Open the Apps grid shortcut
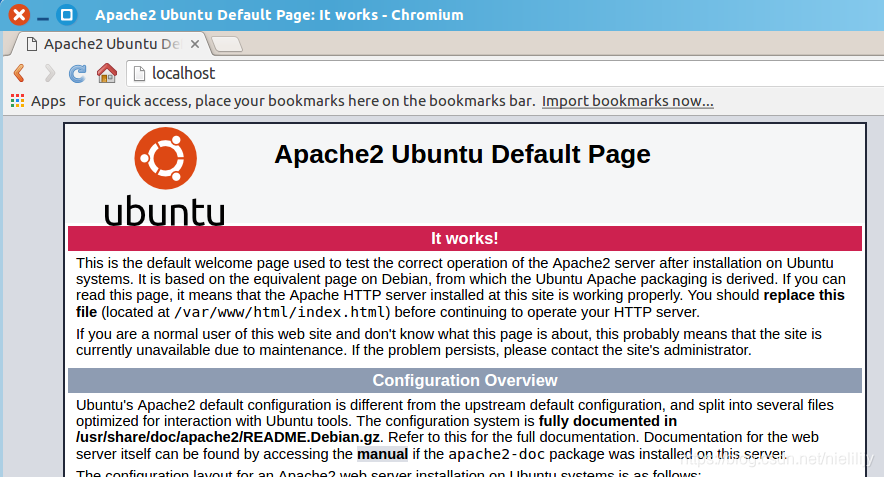The image size is (884, 477). coord(38,101)
